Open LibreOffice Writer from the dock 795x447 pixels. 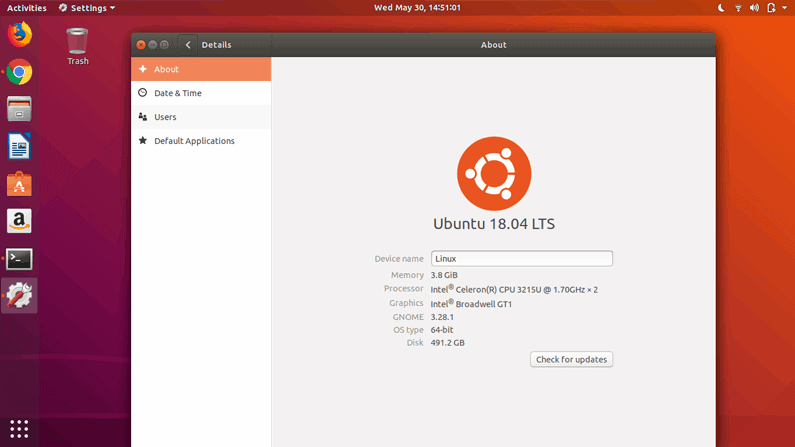coord(19,146)
